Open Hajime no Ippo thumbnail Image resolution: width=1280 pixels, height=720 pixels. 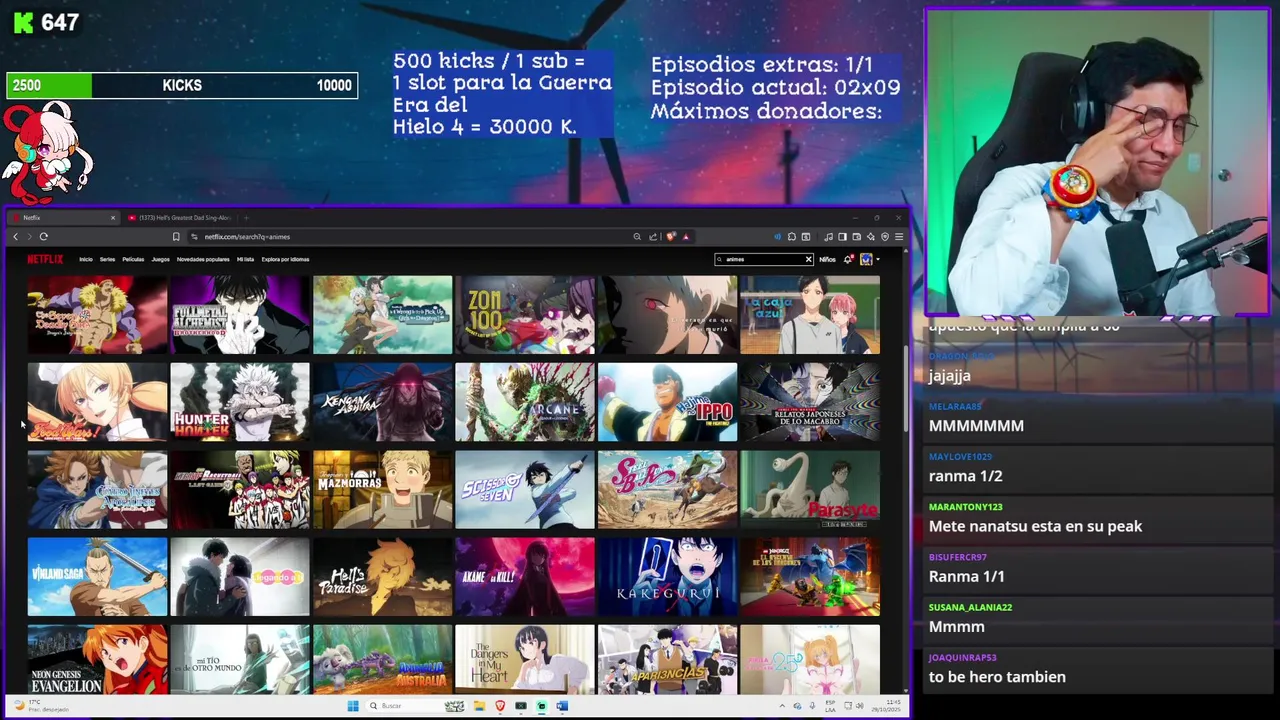coord(667,402)
